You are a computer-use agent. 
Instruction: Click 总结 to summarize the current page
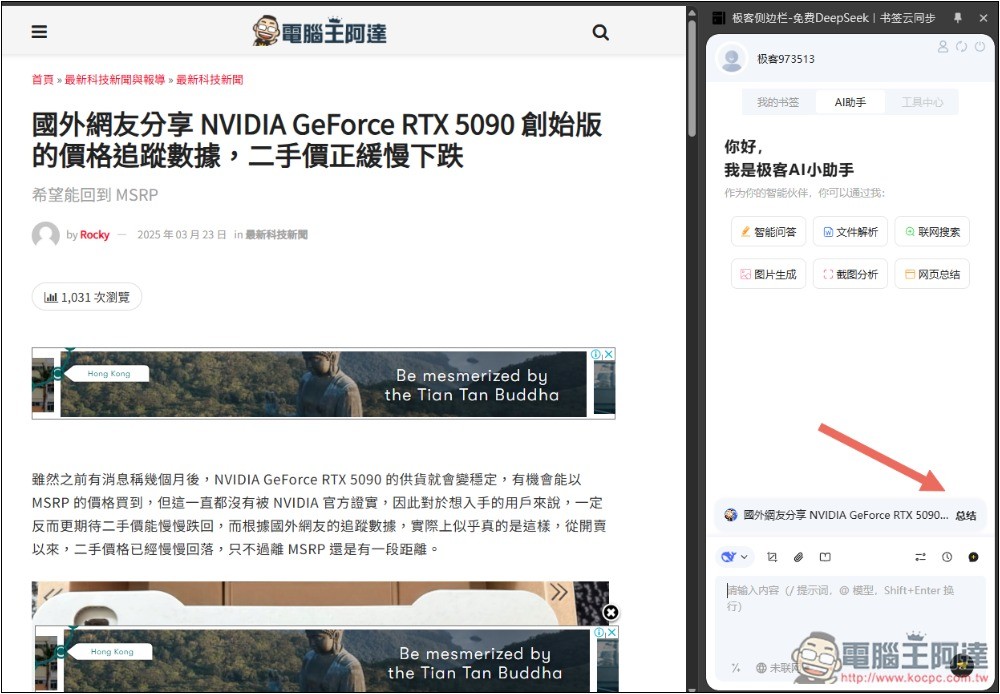[965, 516]
